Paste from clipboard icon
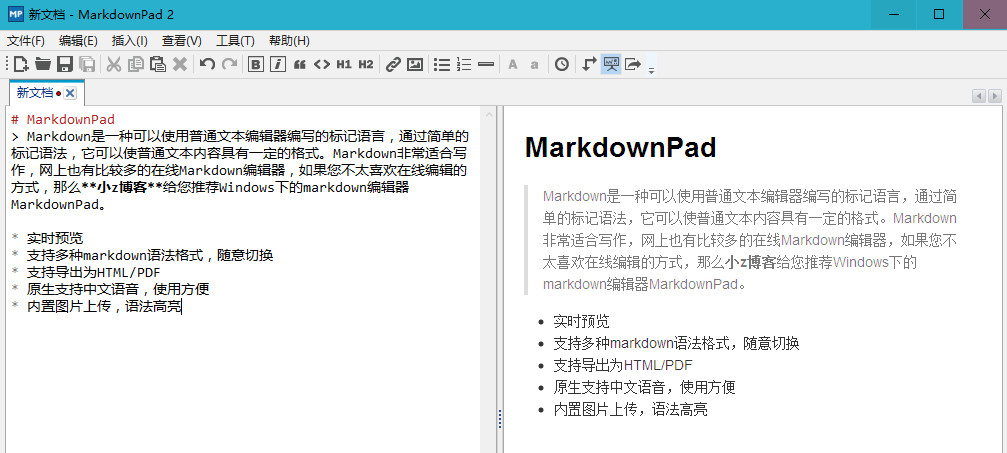Image resolution: width=1007 pixels, height=453 pixels. (157, 64)
